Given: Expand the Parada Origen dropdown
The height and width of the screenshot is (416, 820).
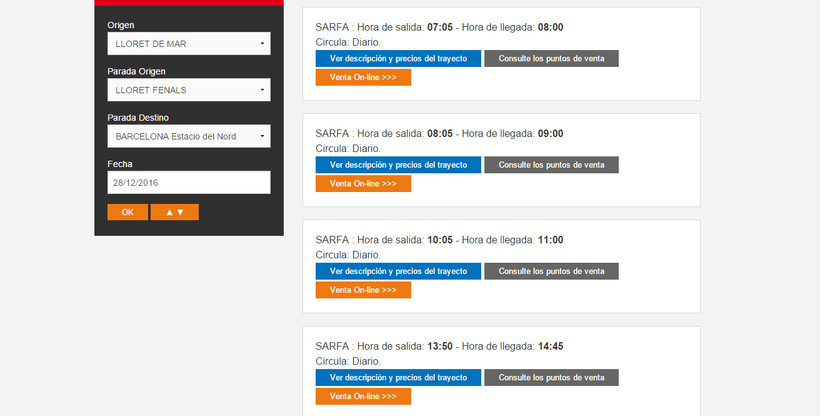Looking at the screenshot, I should (x=188, y=90).
